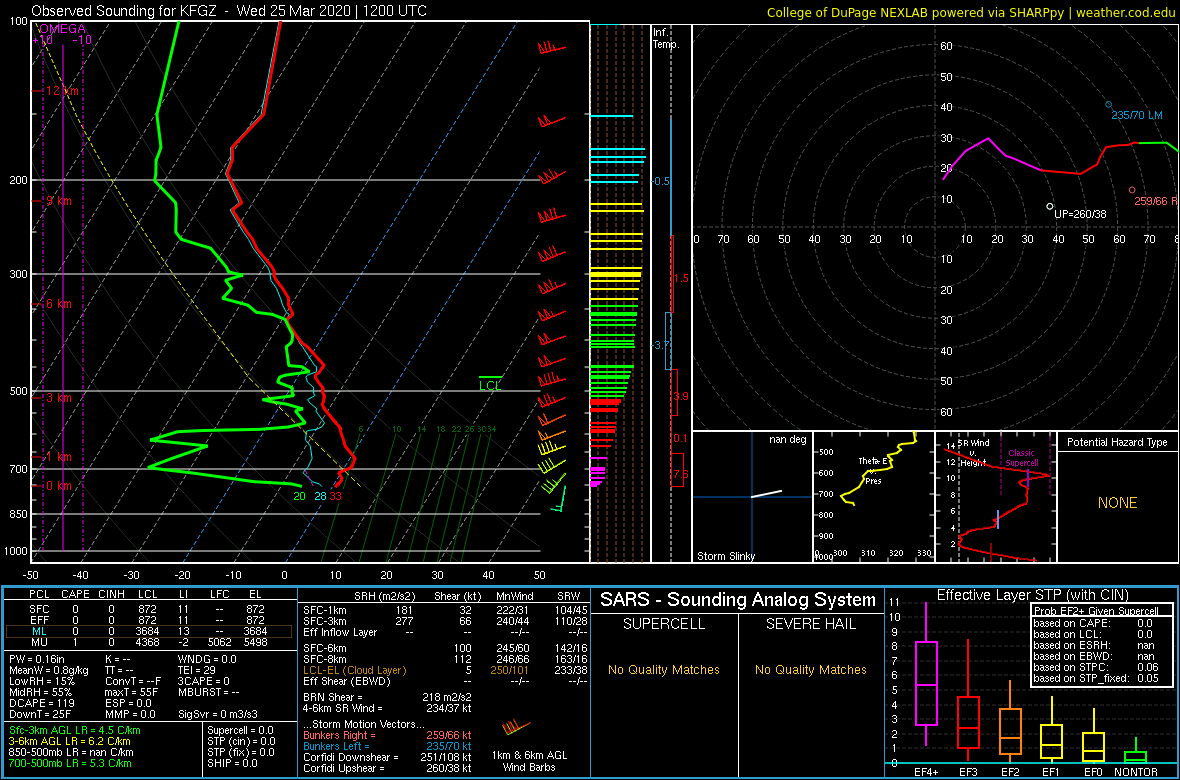
Task: Click the '6 km' height marker
Action: (x=57, y=304)
